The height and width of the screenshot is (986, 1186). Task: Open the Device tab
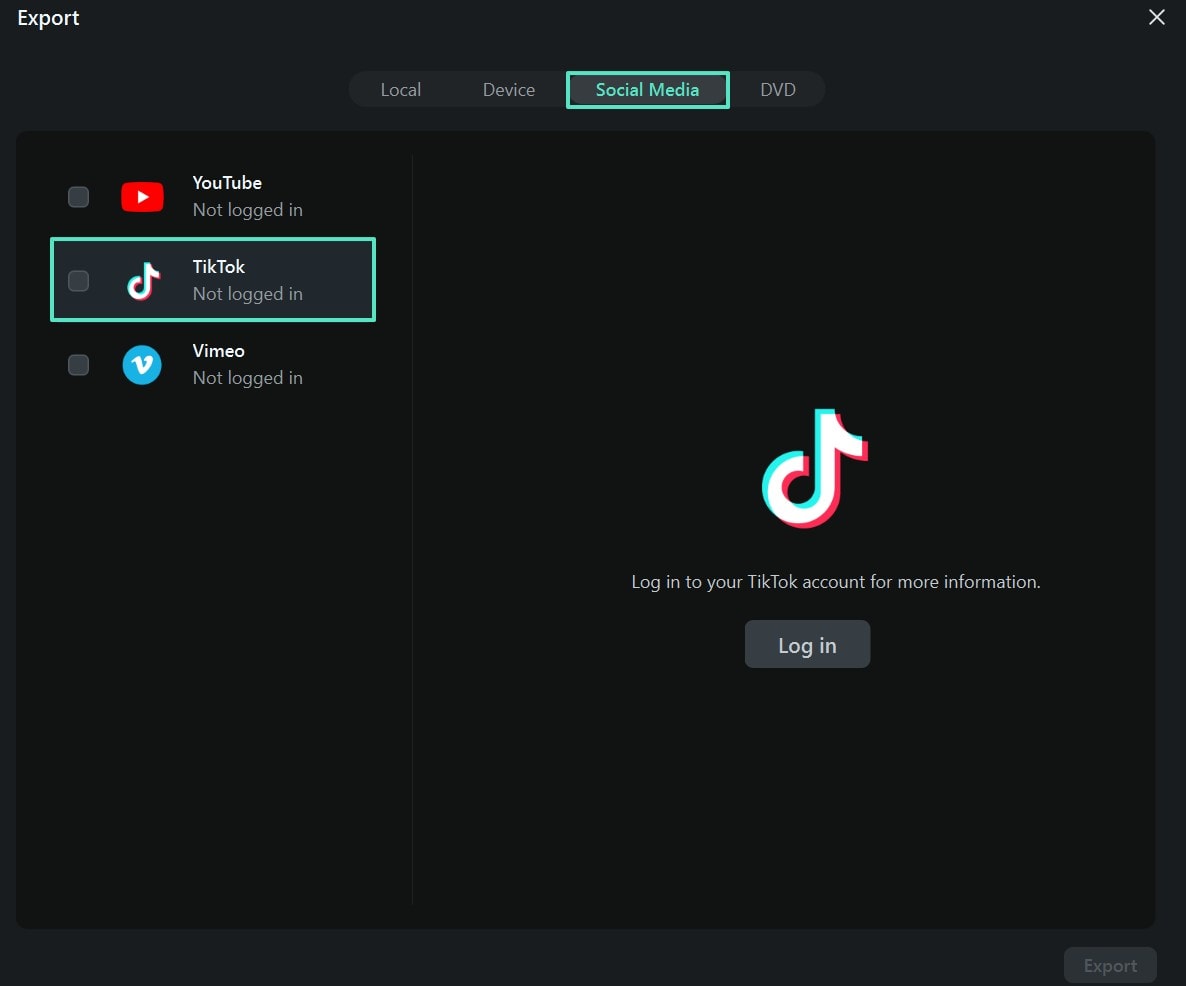508,89
